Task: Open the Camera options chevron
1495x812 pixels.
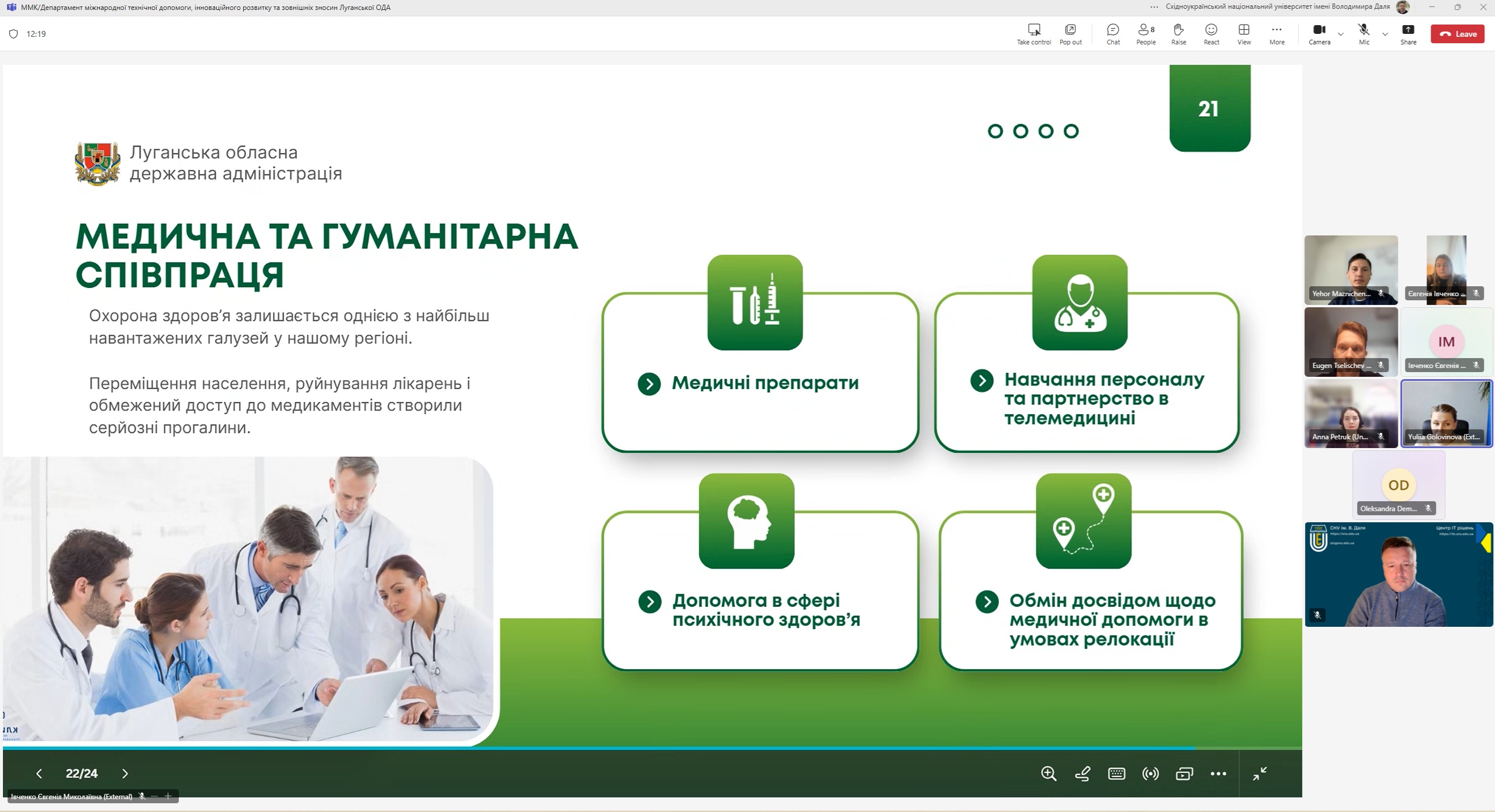Action: pyautogui.click(x=1340, y=34)
